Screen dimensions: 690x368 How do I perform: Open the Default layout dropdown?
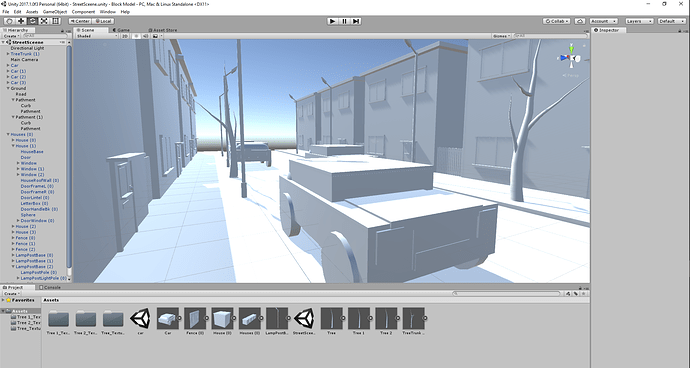click(671, 21)
